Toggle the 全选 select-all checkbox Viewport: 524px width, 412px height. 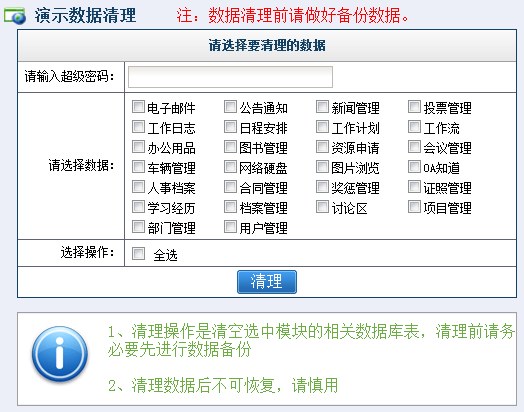point(138,254)
